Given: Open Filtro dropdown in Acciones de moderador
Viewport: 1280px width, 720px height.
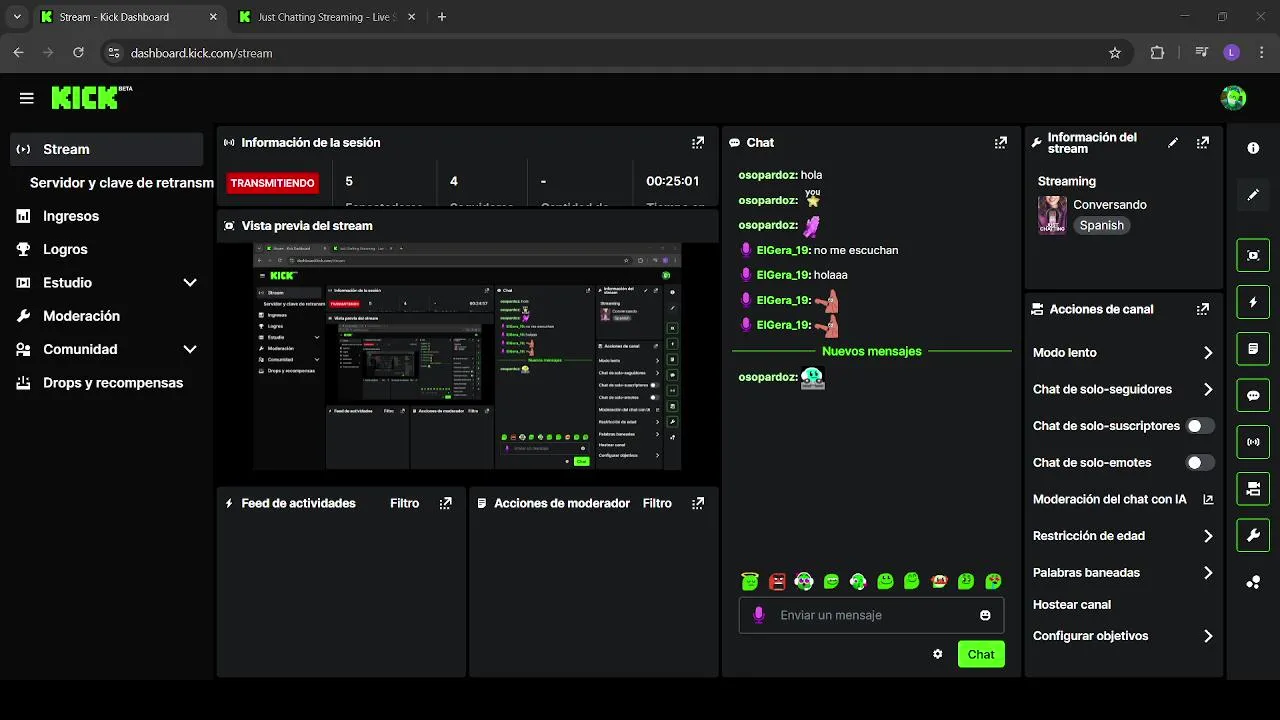Looking at the screenshot, I should [657, 504].
